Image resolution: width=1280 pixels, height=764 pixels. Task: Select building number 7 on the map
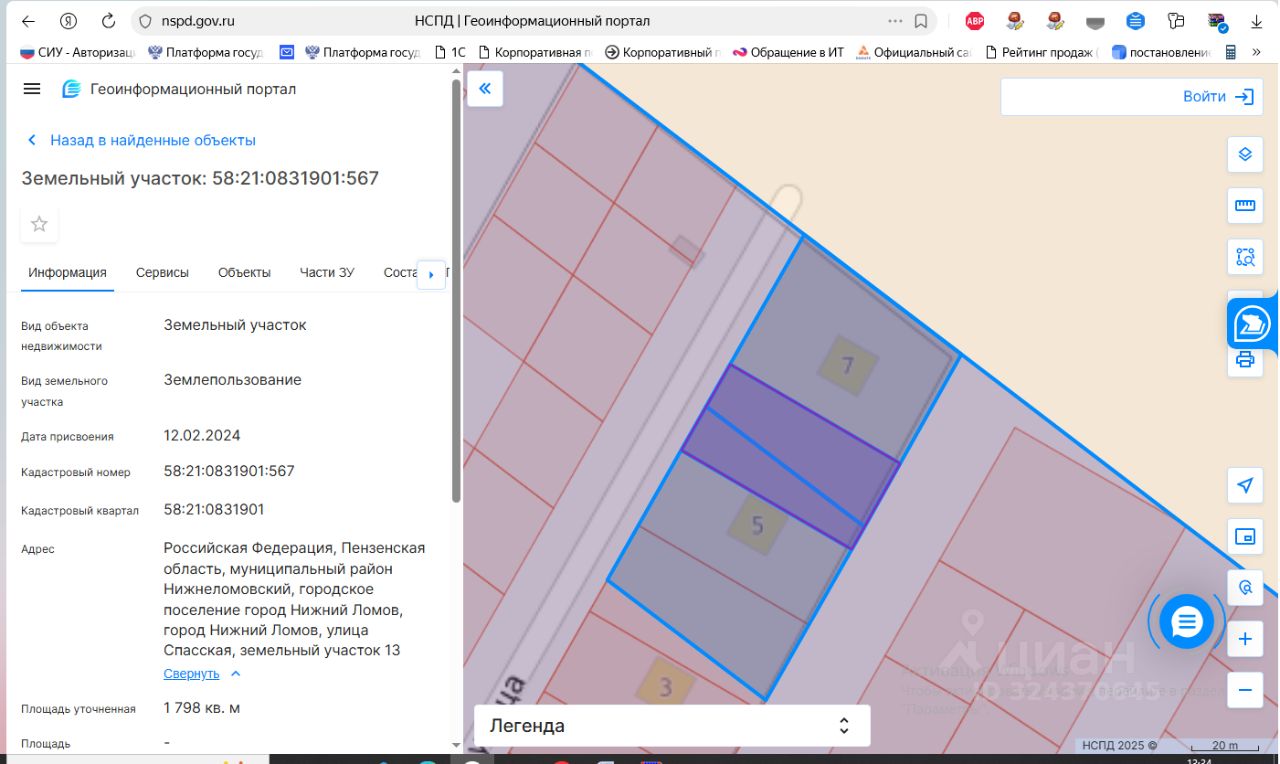[847, 365]
